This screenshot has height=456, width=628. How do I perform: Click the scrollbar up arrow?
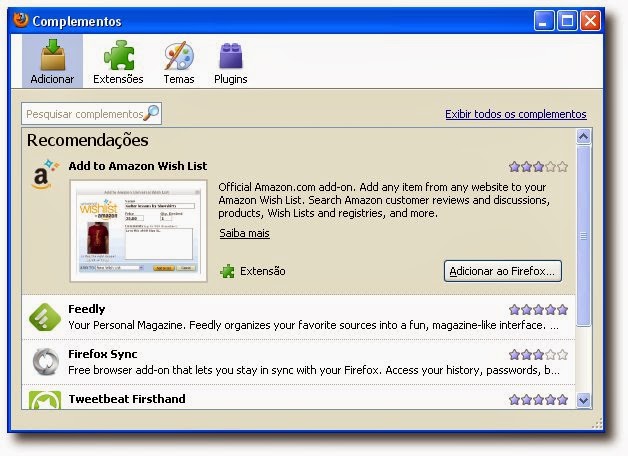584,137
